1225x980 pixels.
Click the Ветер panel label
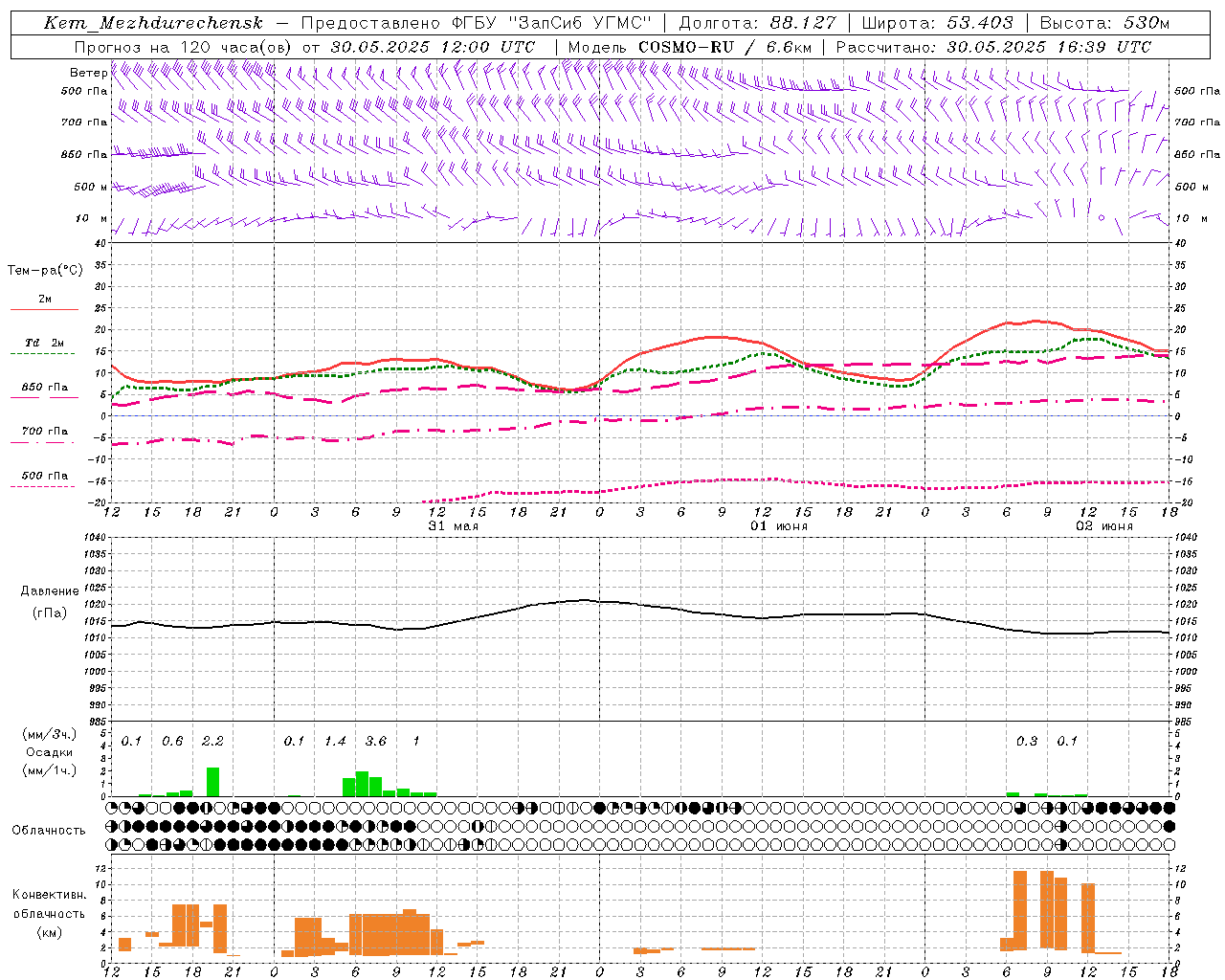(89, 73)
